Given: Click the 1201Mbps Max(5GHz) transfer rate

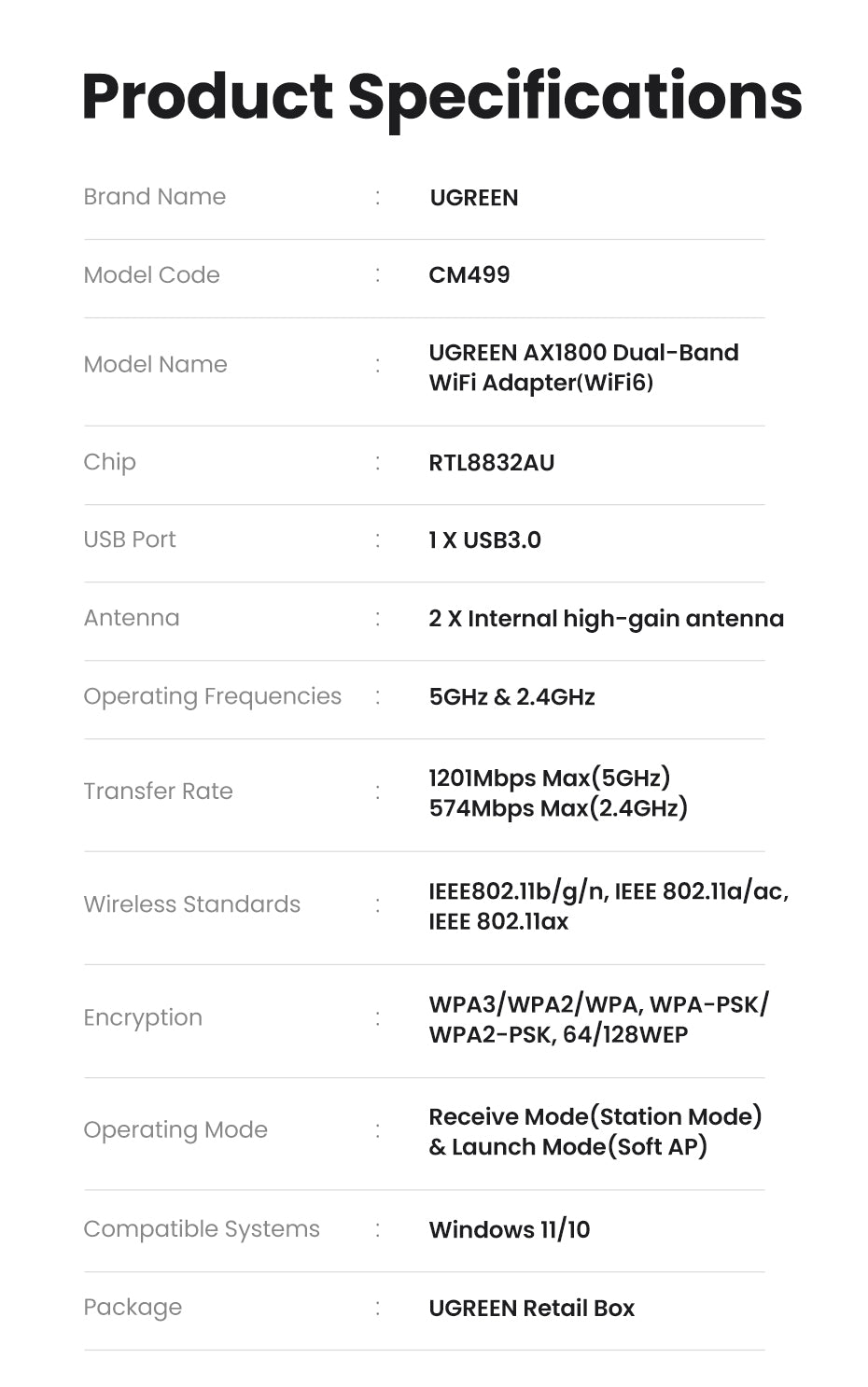Looking at the screenshot, I should [x=549, y=778].
